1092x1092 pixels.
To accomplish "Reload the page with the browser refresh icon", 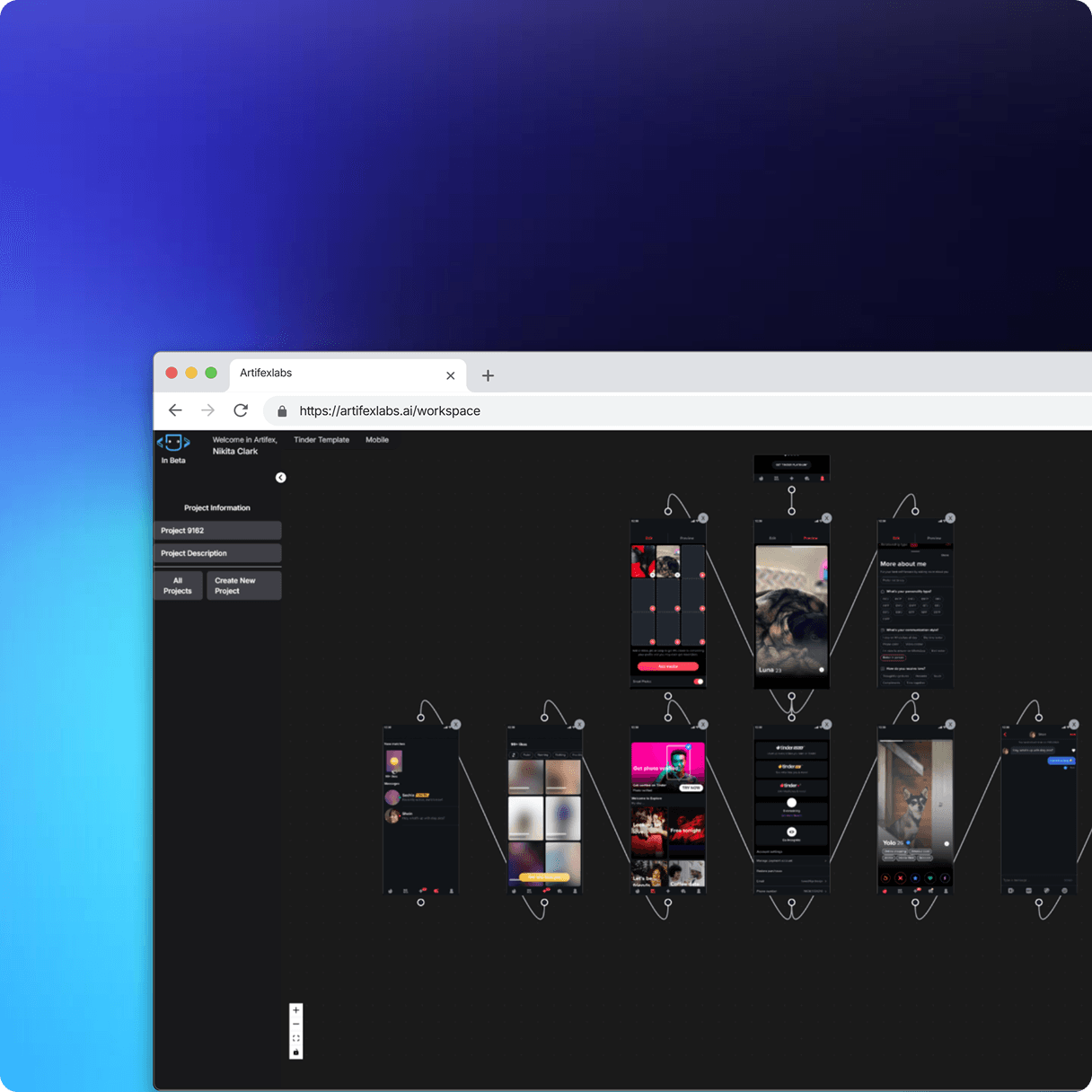I will point(241,410).
